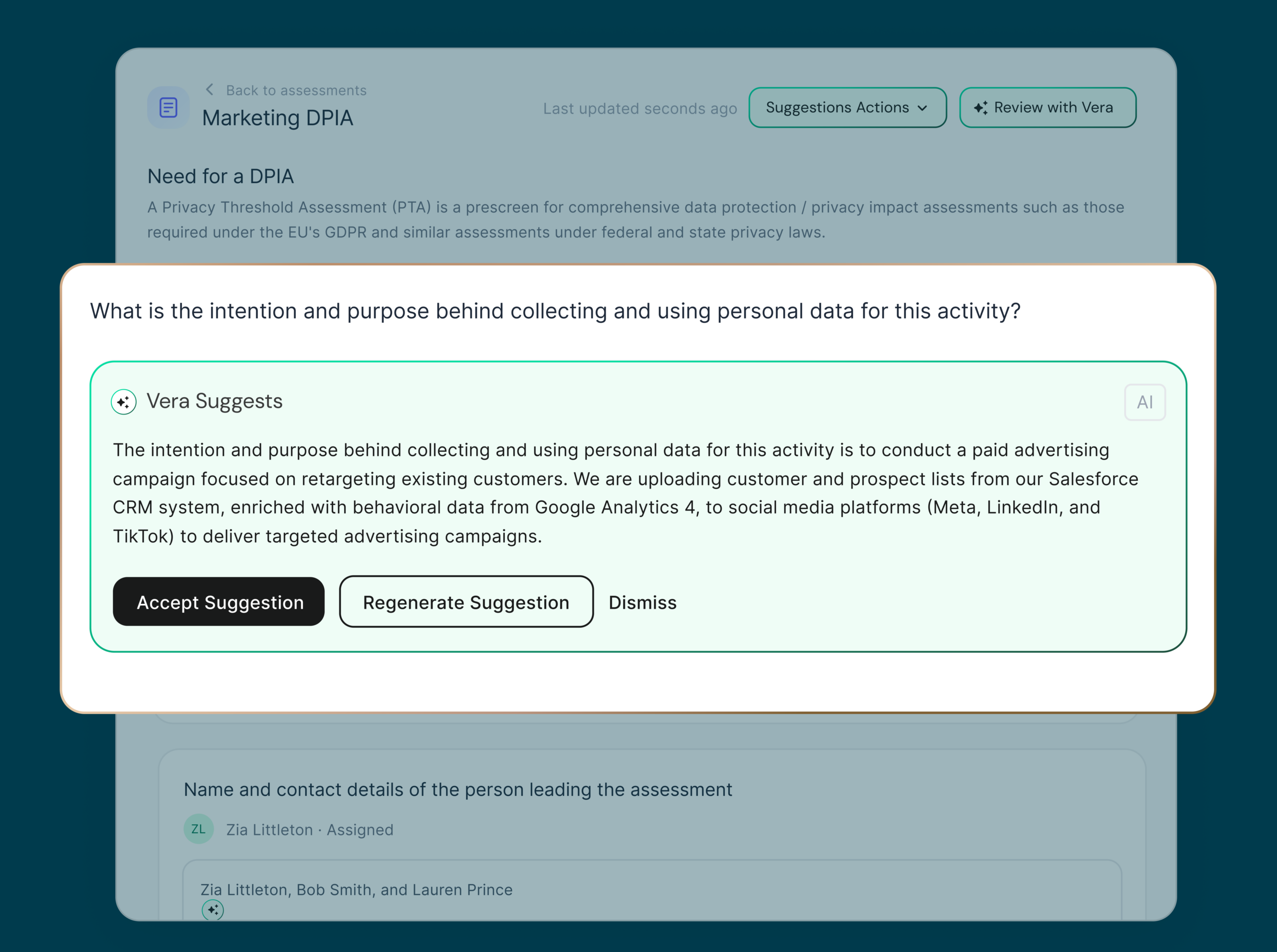Image resolution: width=1277 pixels, height=952 pixels.
Task: Click the Vera Suggests sparkle icon
Action: click(x=124, y=402)
